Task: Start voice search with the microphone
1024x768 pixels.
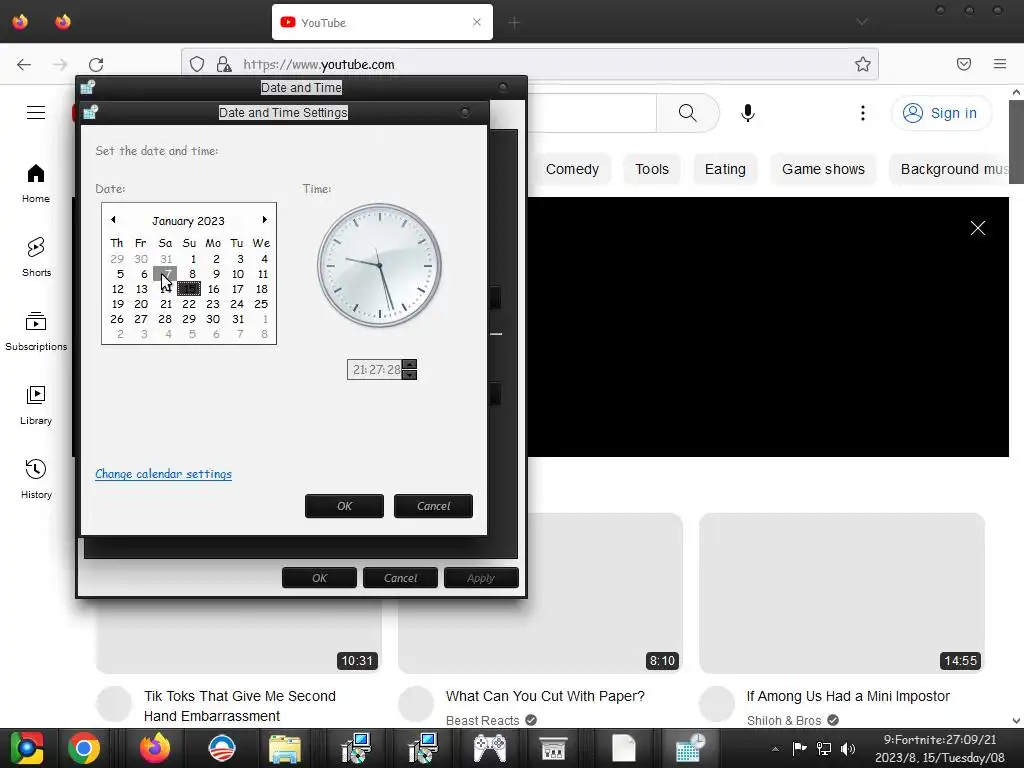Action: tap(748, 113)
